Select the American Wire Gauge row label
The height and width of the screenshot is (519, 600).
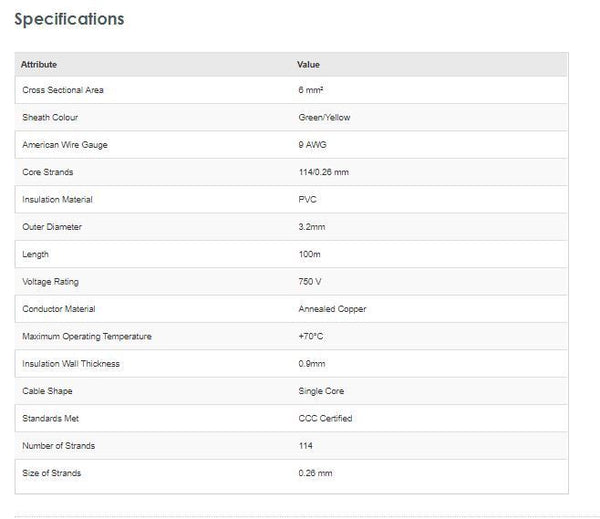point(64,145)
